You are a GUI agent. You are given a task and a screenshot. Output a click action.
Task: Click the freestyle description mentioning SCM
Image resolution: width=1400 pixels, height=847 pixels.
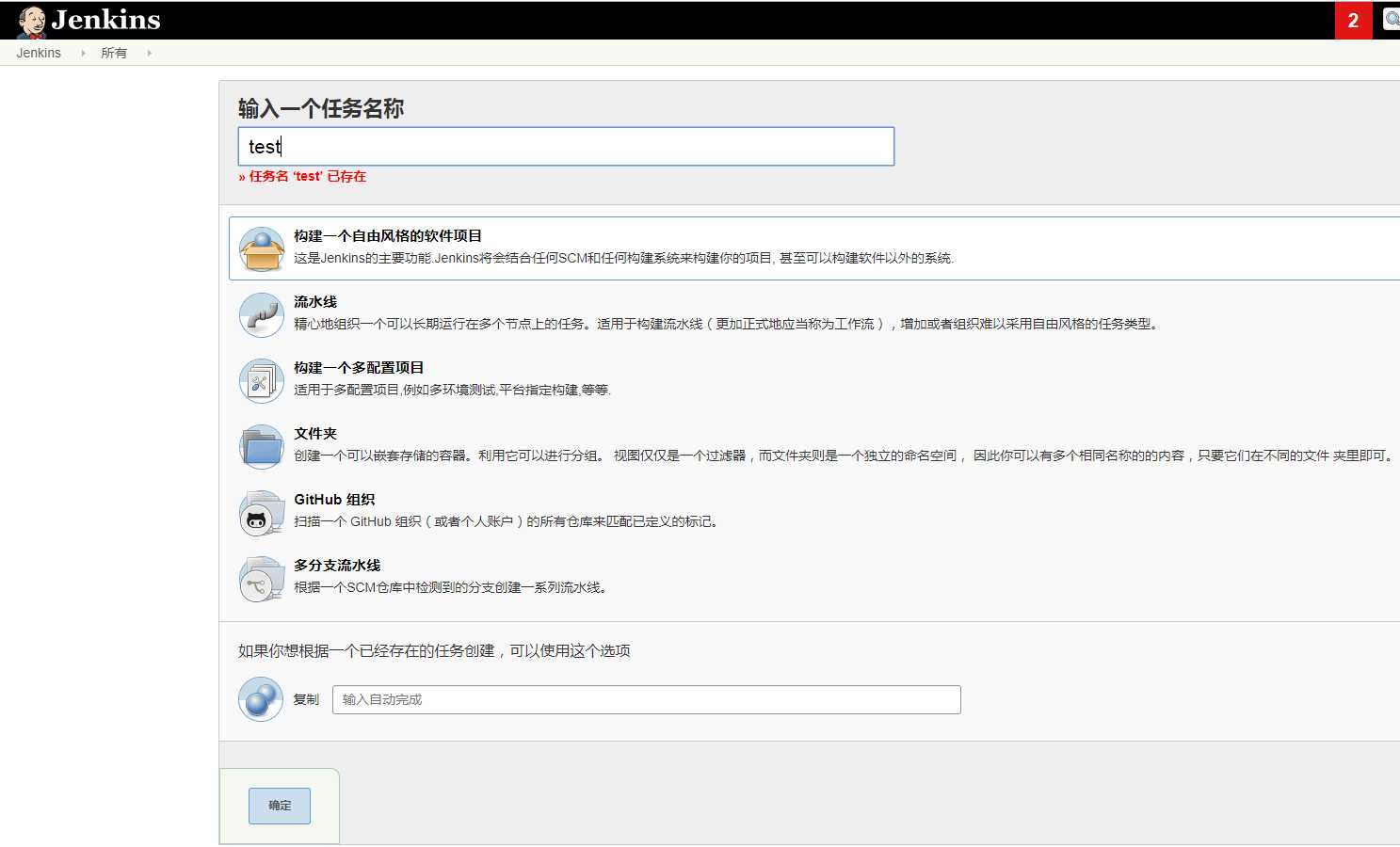tap(623, 258)
